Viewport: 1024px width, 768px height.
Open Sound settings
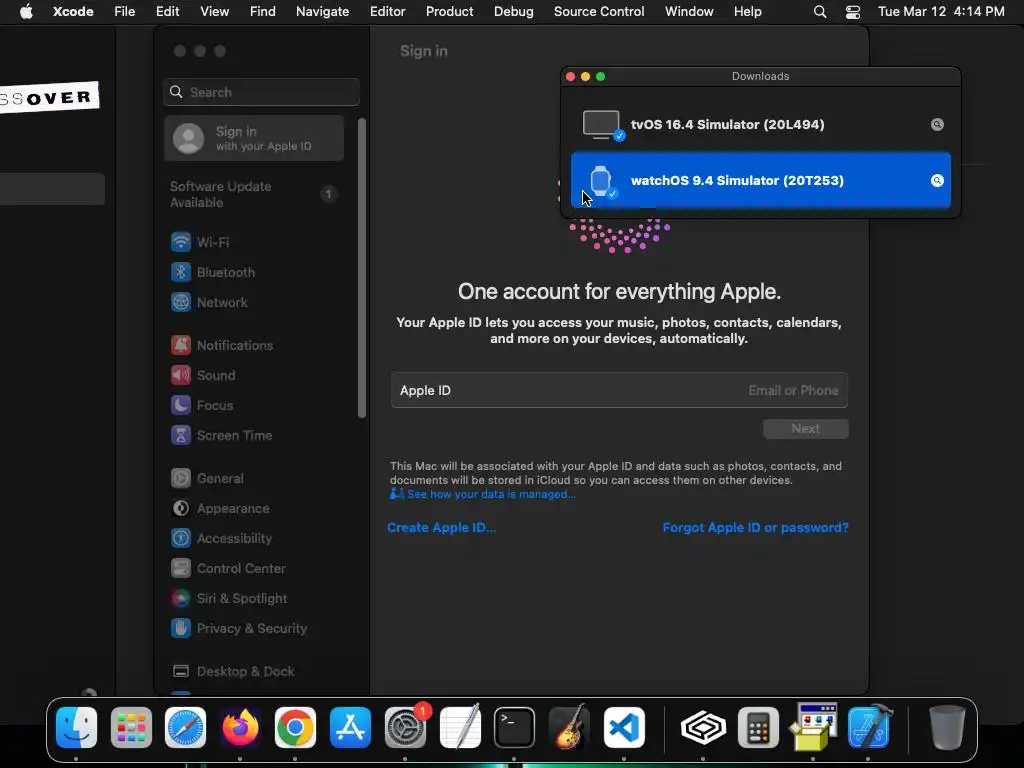click(x=203, y=376)
